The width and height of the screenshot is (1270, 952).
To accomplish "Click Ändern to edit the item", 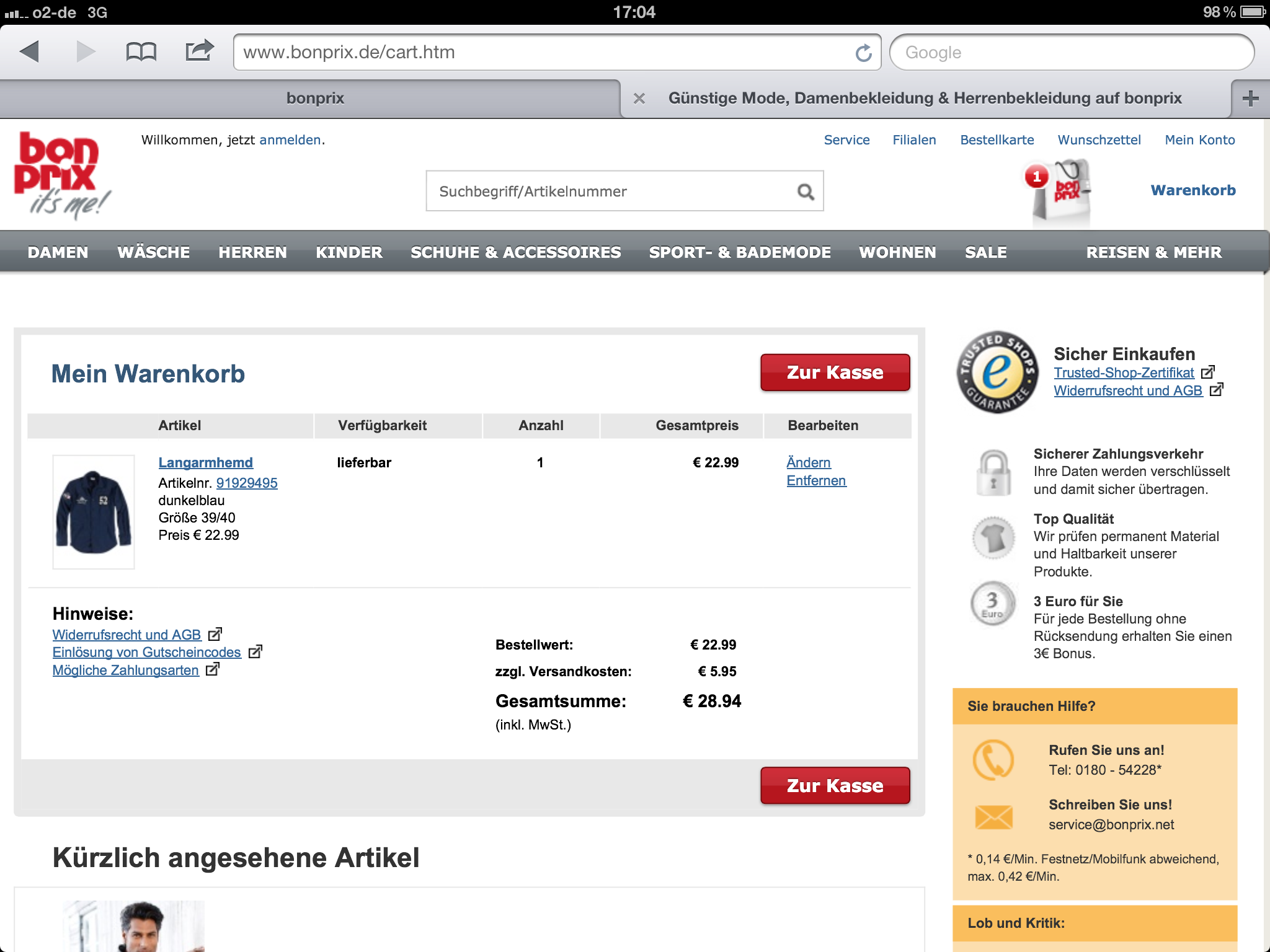I will [808, 462].
